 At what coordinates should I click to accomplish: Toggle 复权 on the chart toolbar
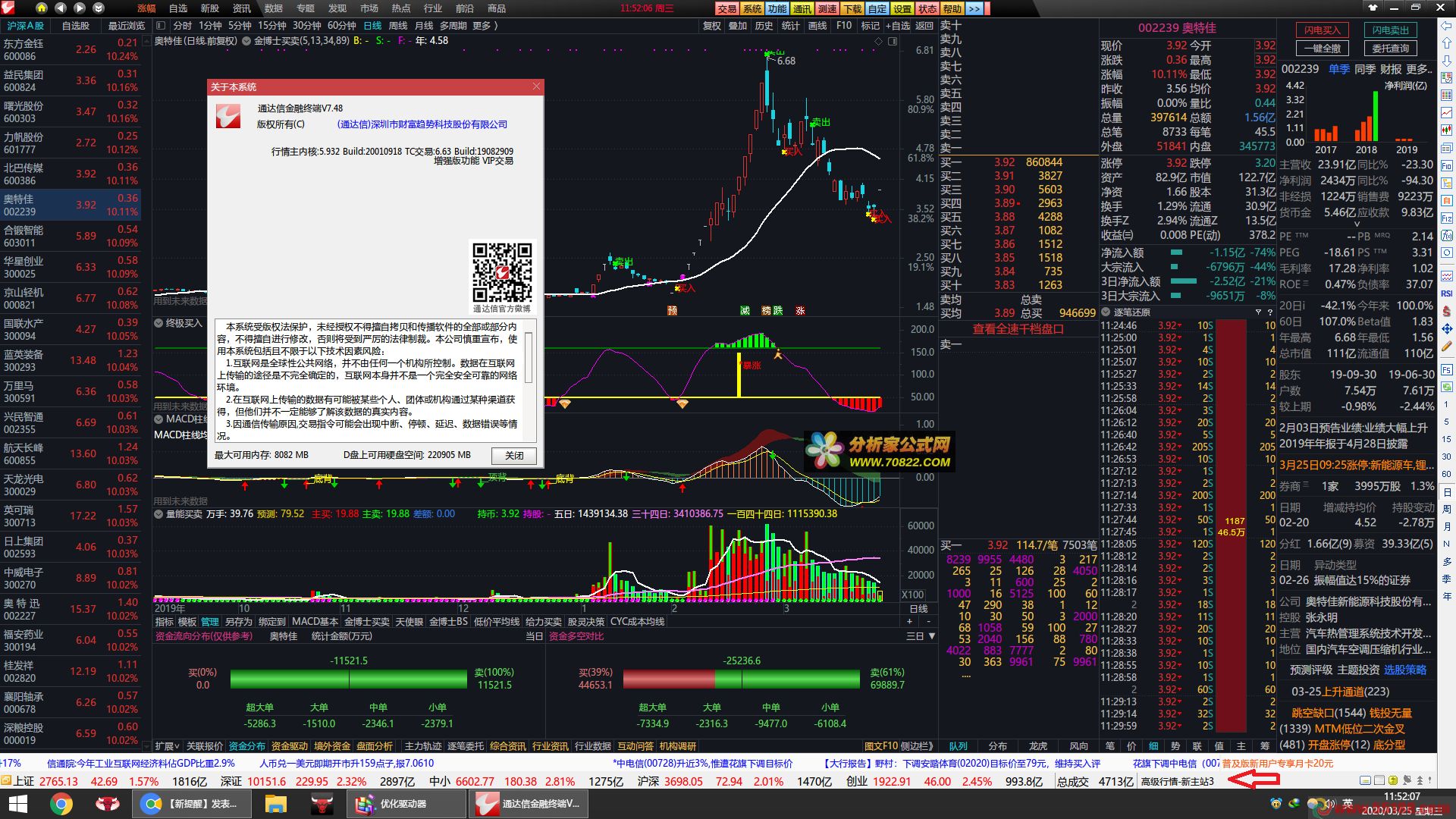[x=712, y=25]
